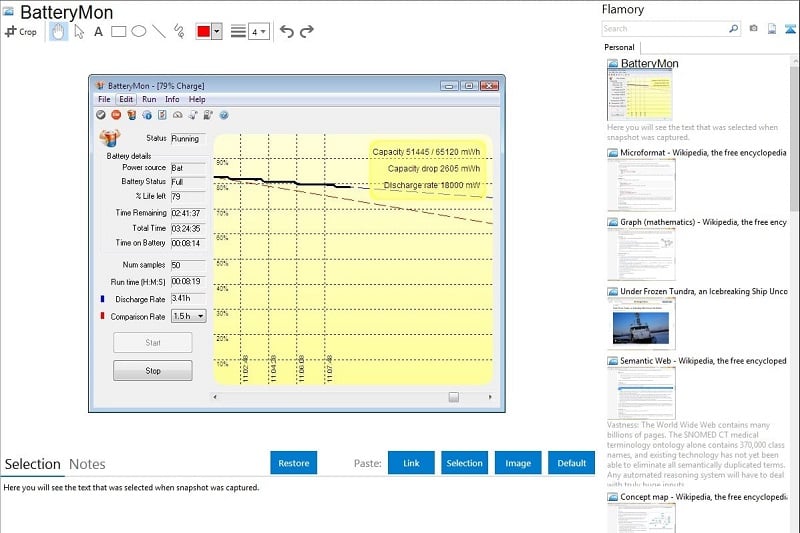Click the camera capture snapshot icon
Screen dimensions: 800x533
[754, 29]
